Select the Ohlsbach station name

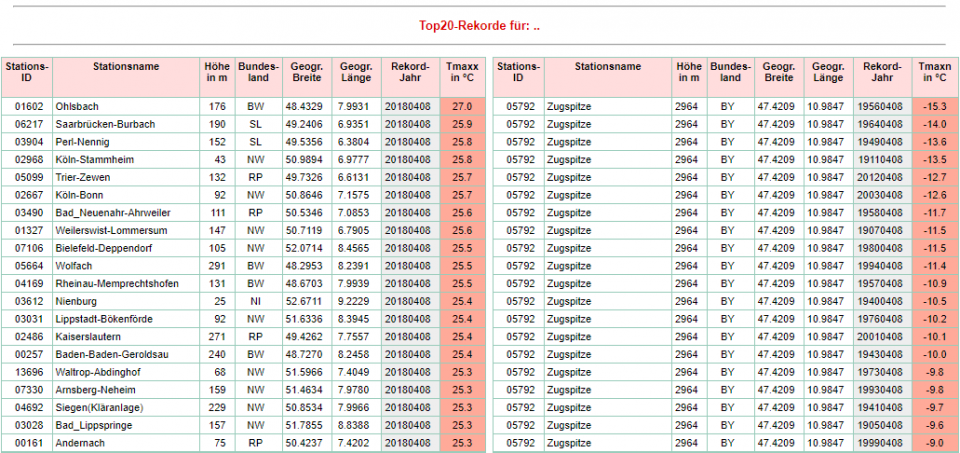click(77, 106)
